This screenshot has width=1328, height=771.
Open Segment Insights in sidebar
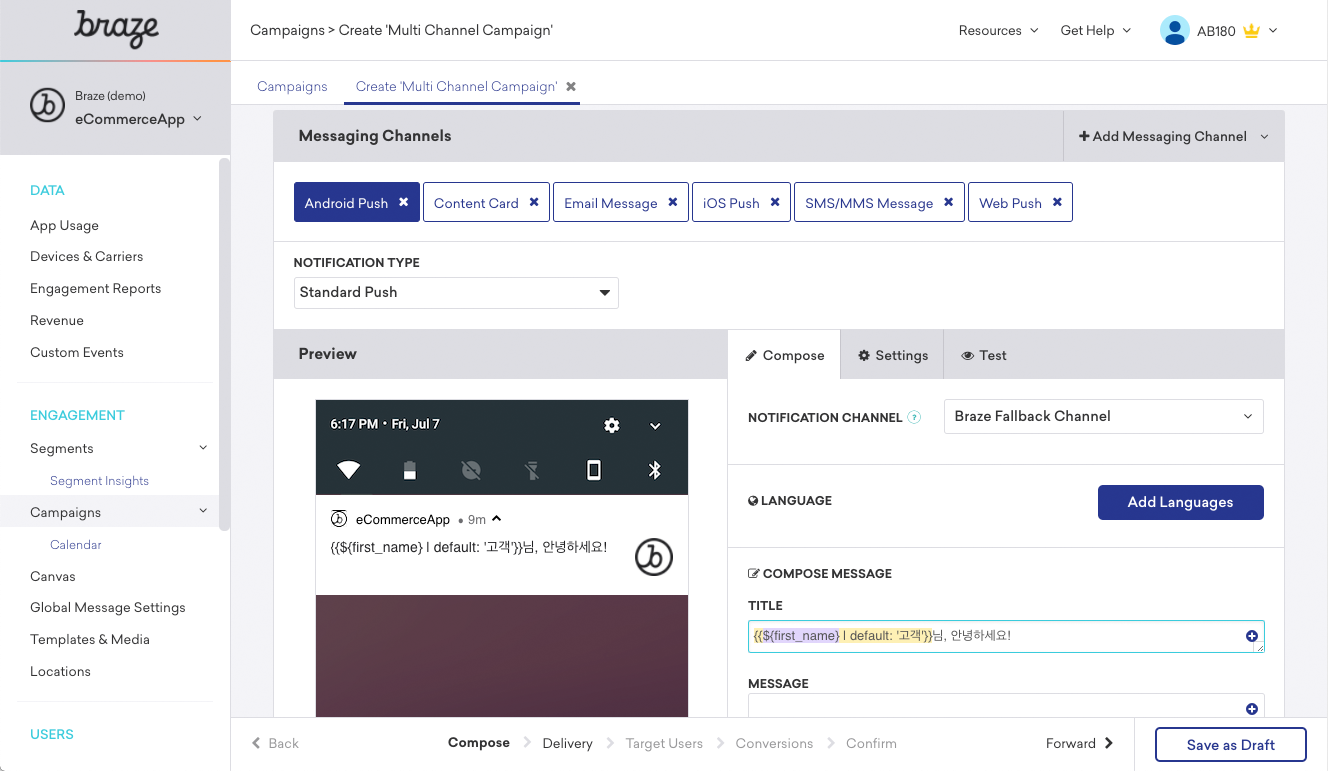click(99, 481)
